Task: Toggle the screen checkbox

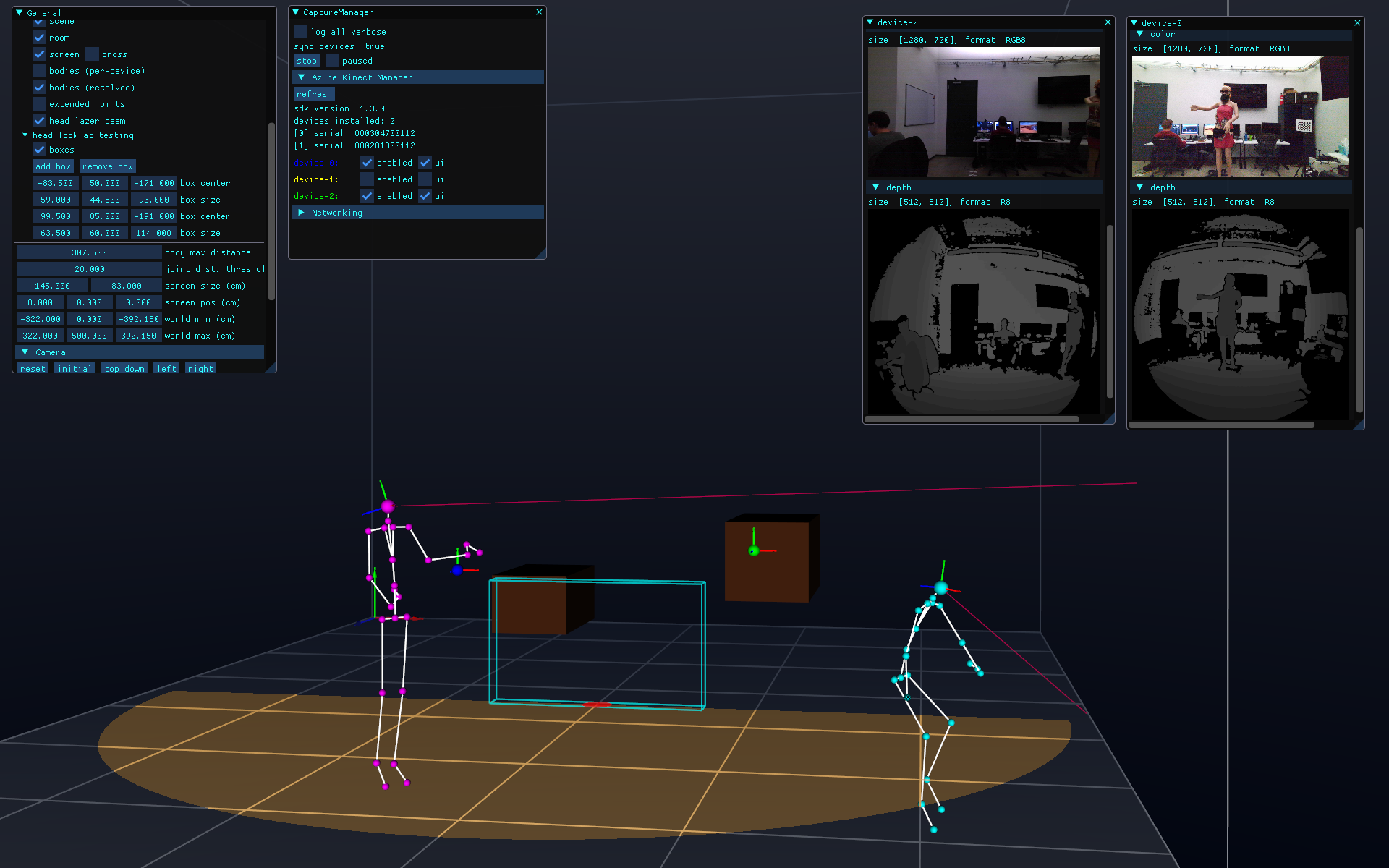Action: pos(39,54)
